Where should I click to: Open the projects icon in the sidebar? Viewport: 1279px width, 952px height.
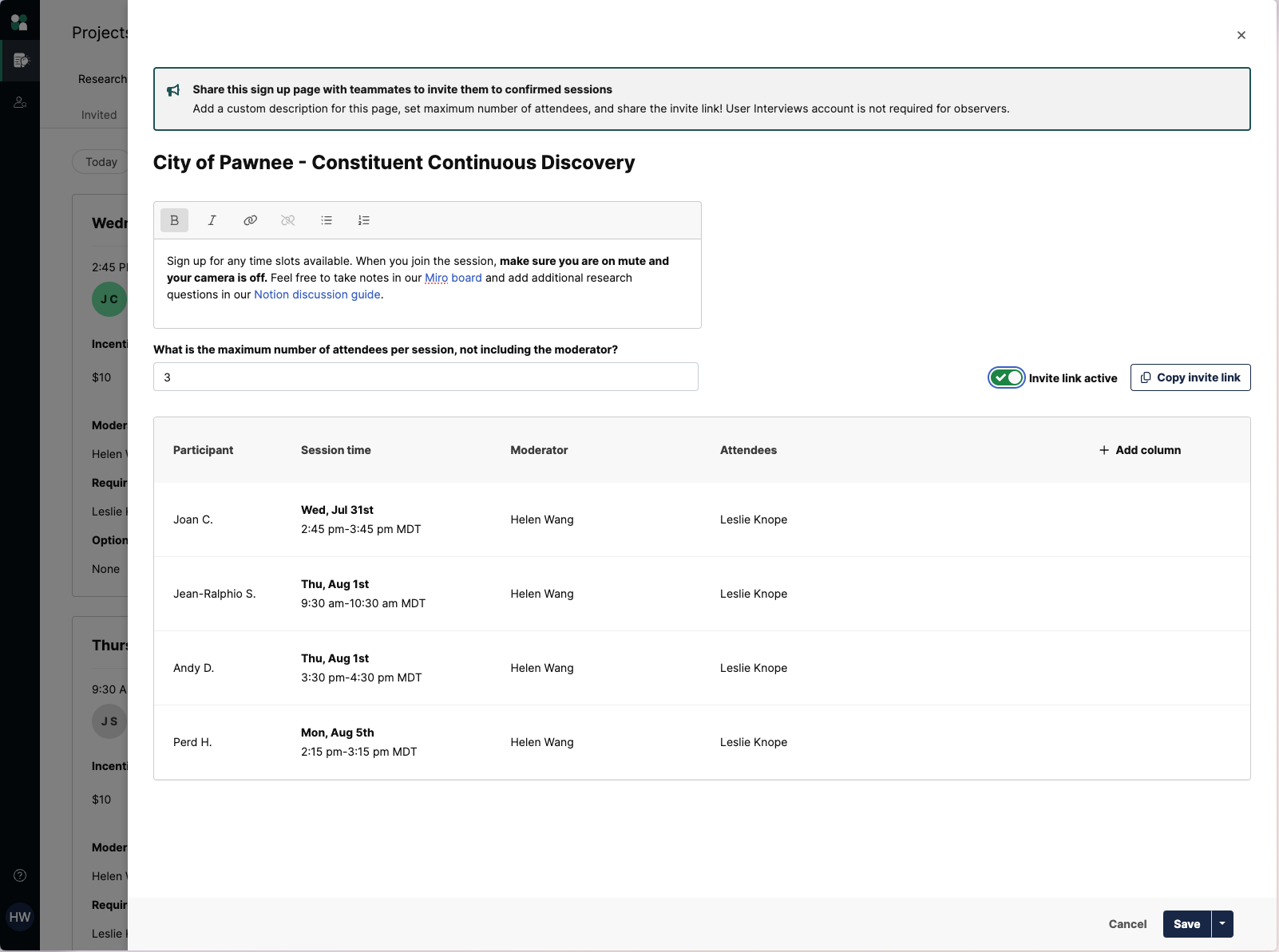[20, 61]
